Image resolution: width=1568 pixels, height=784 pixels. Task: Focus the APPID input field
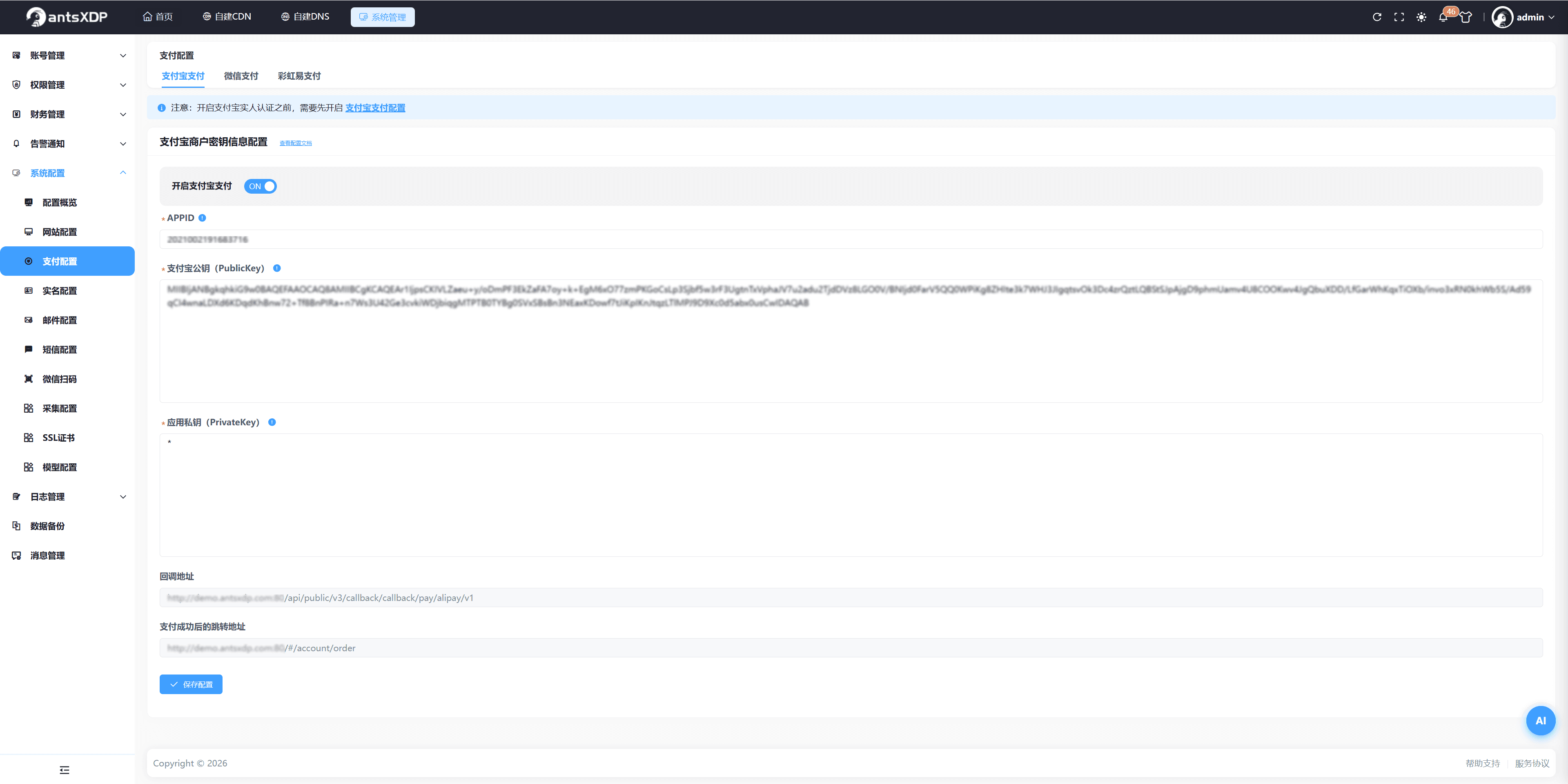pyautogui.click(x=851, y=239)
